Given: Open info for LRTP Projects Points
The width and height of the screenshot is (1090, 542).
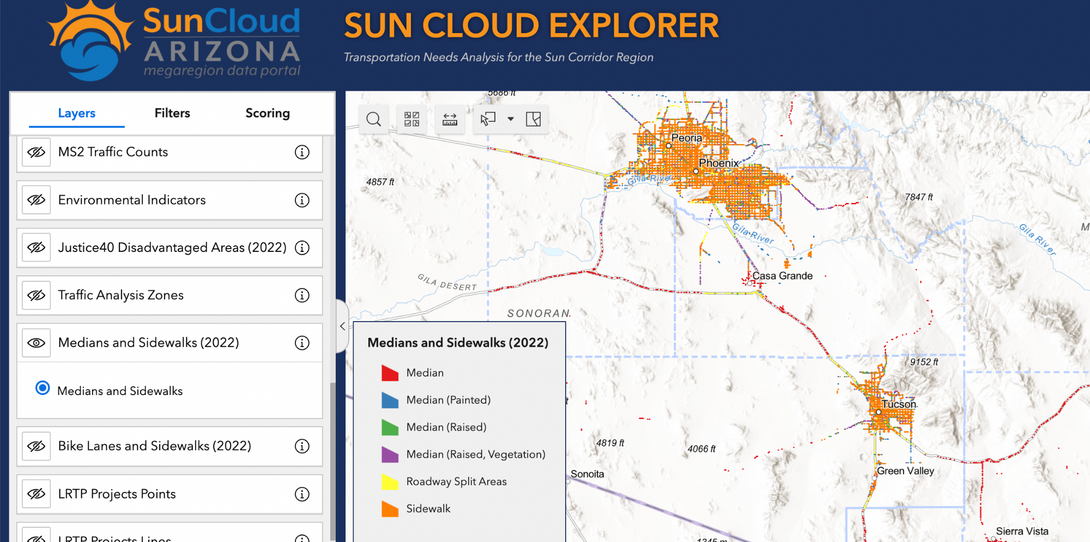Looking at the screenshot, I should click(x=302, y=494).
